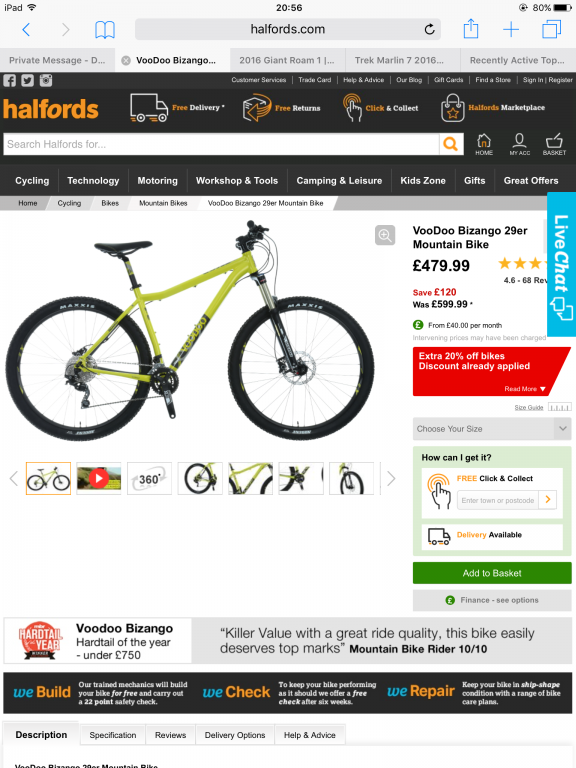Click the orange search magnifier button
This screenshot has width=576, height=768.
click(x=451, y=144)
